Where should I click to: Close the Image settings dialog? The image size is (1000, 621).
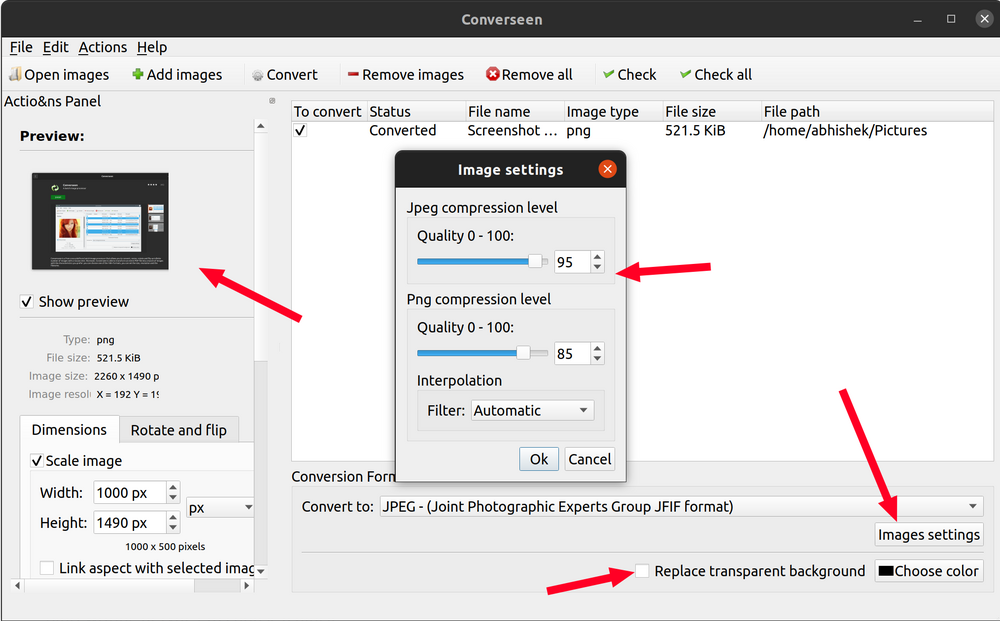(607, 169)
